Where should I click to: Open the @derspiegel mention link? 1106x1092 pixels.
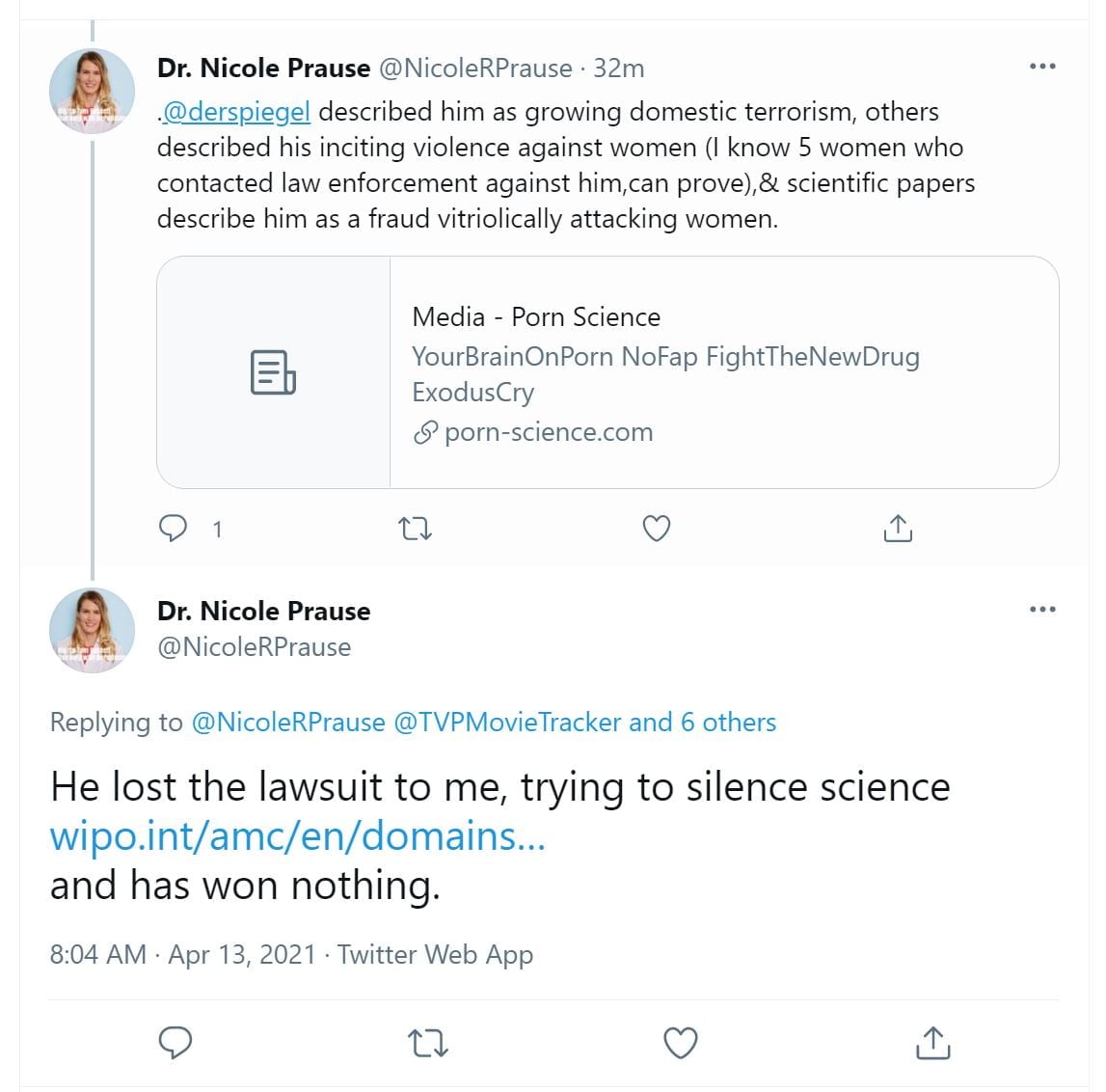pos(236,112)
